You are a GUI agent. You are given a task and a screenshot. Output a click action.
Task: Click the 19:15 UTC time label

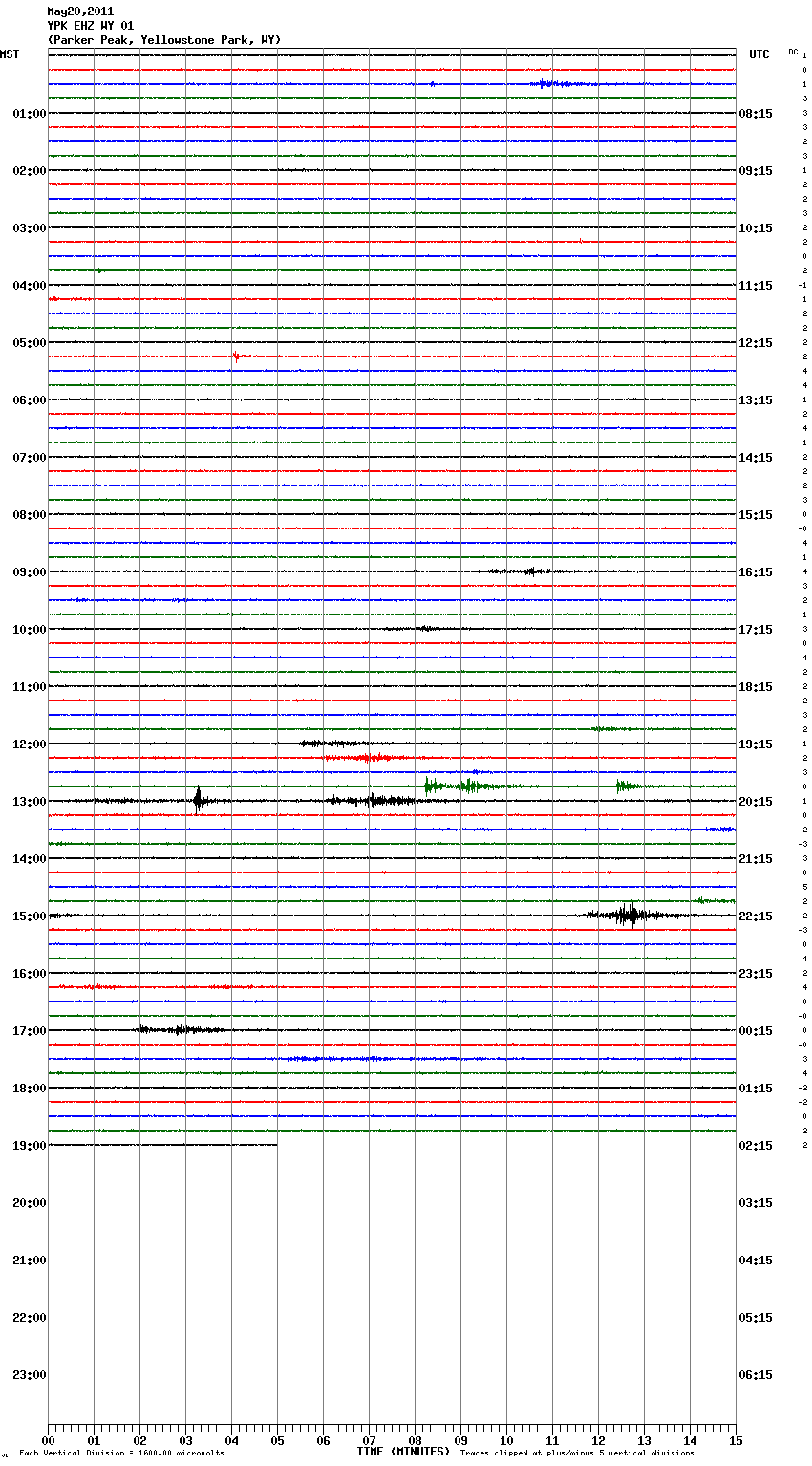point(756,744)
